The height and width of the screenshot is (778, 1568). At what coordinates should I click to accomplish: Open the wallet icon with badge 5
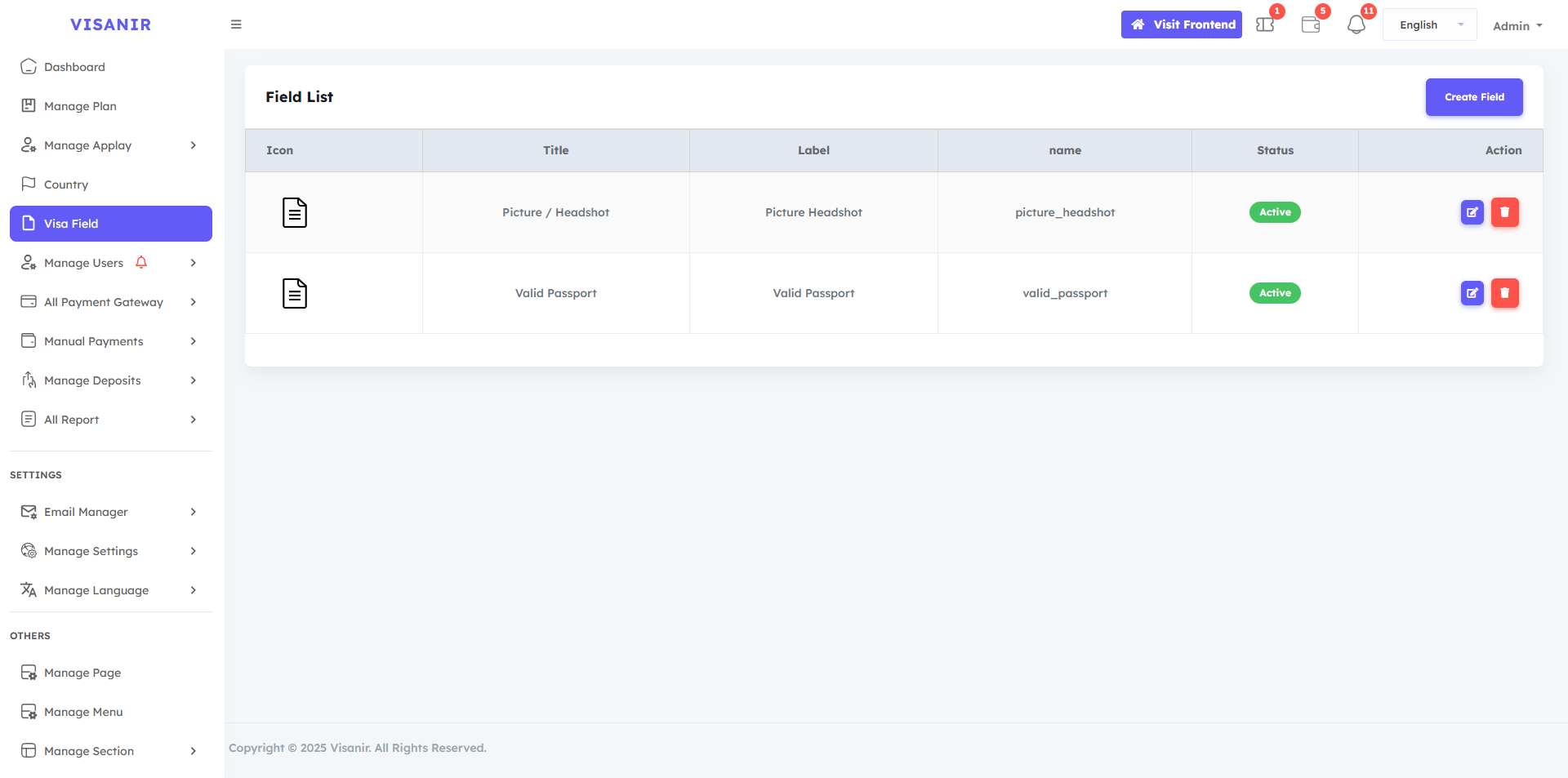(1311, 24)
